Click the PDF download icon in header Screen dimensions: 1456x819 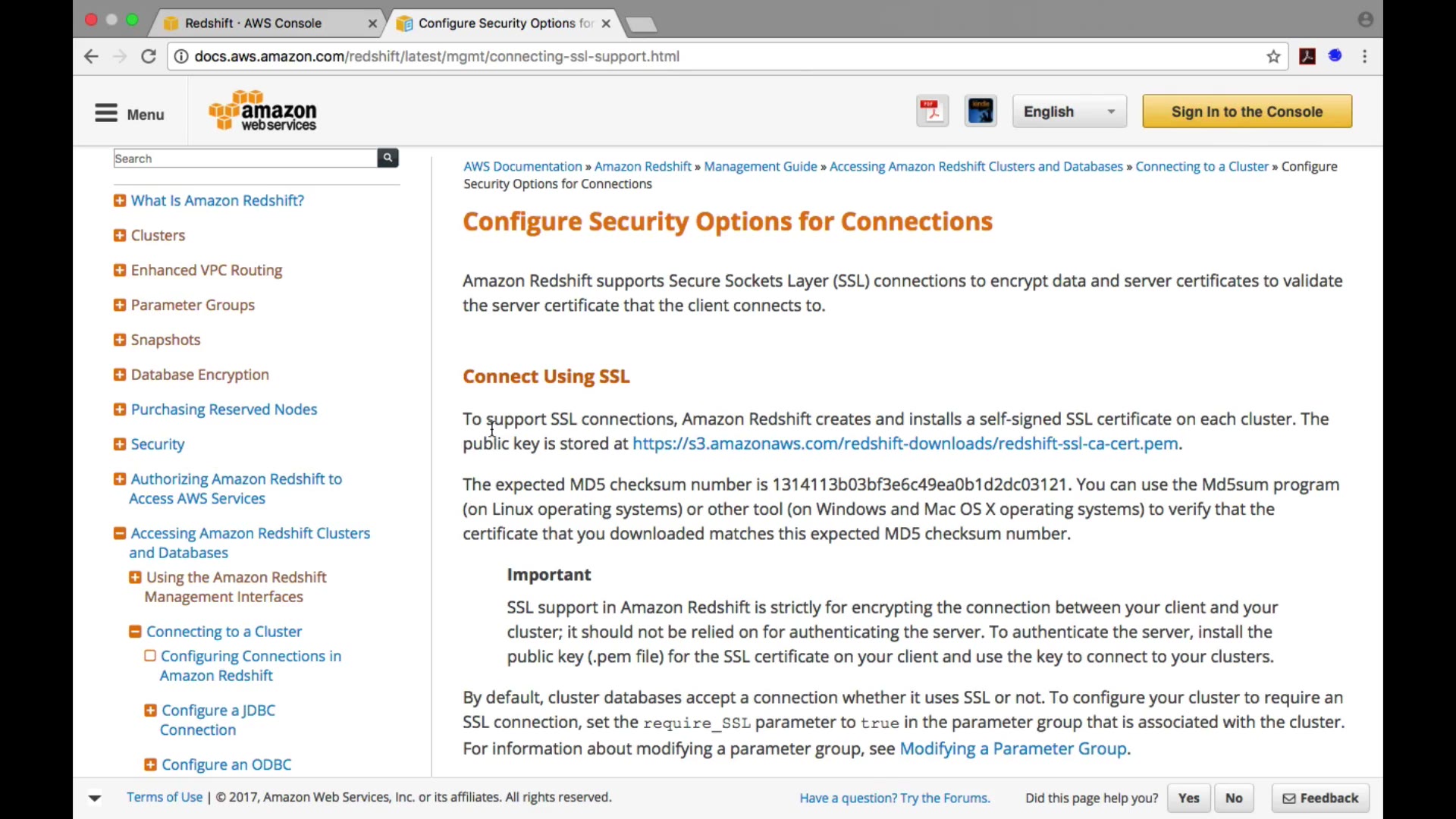click(x=932, y=111)
